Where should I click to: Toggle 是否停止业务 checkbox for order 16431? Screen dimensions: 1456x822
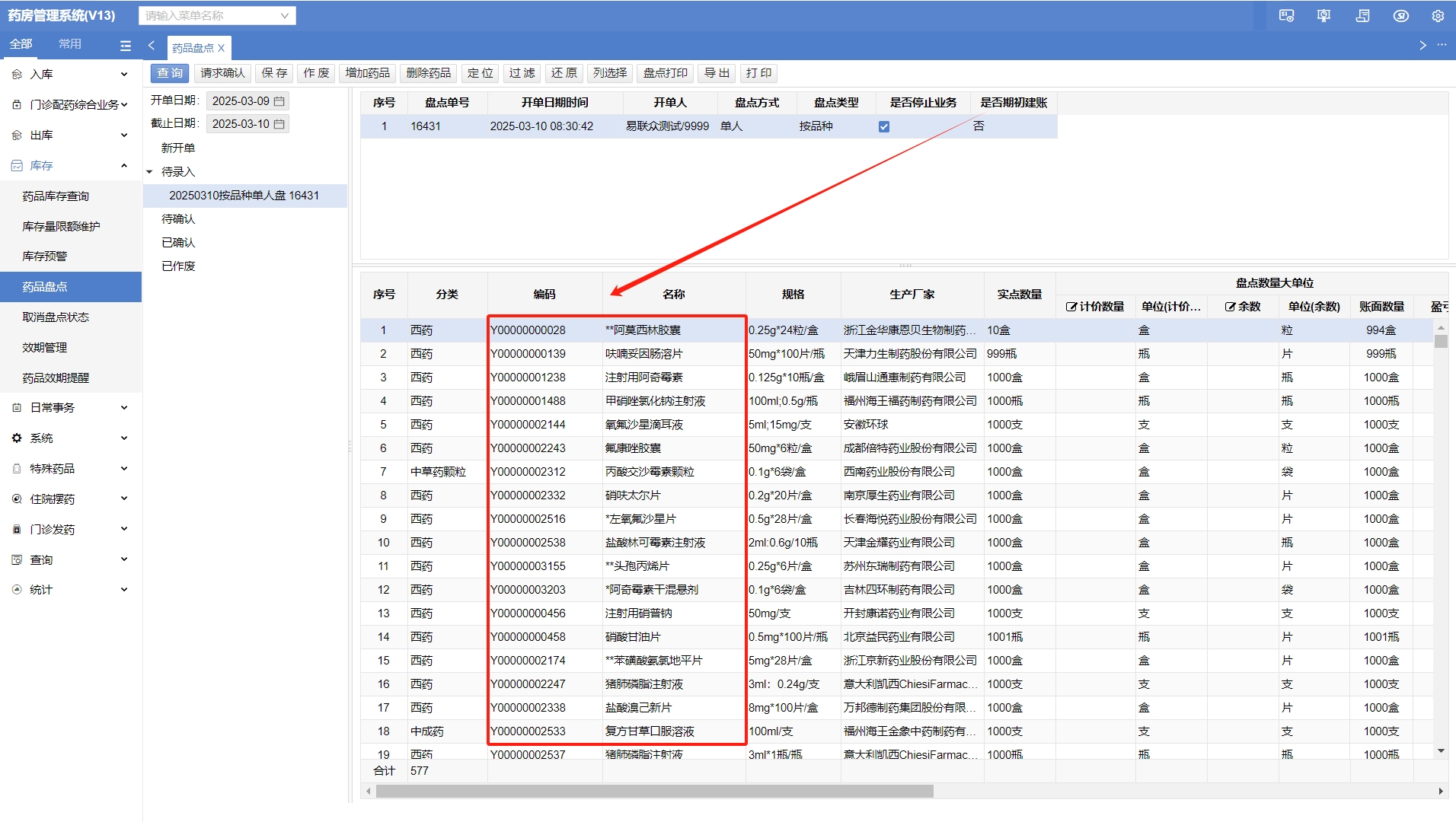coord(884,126)
